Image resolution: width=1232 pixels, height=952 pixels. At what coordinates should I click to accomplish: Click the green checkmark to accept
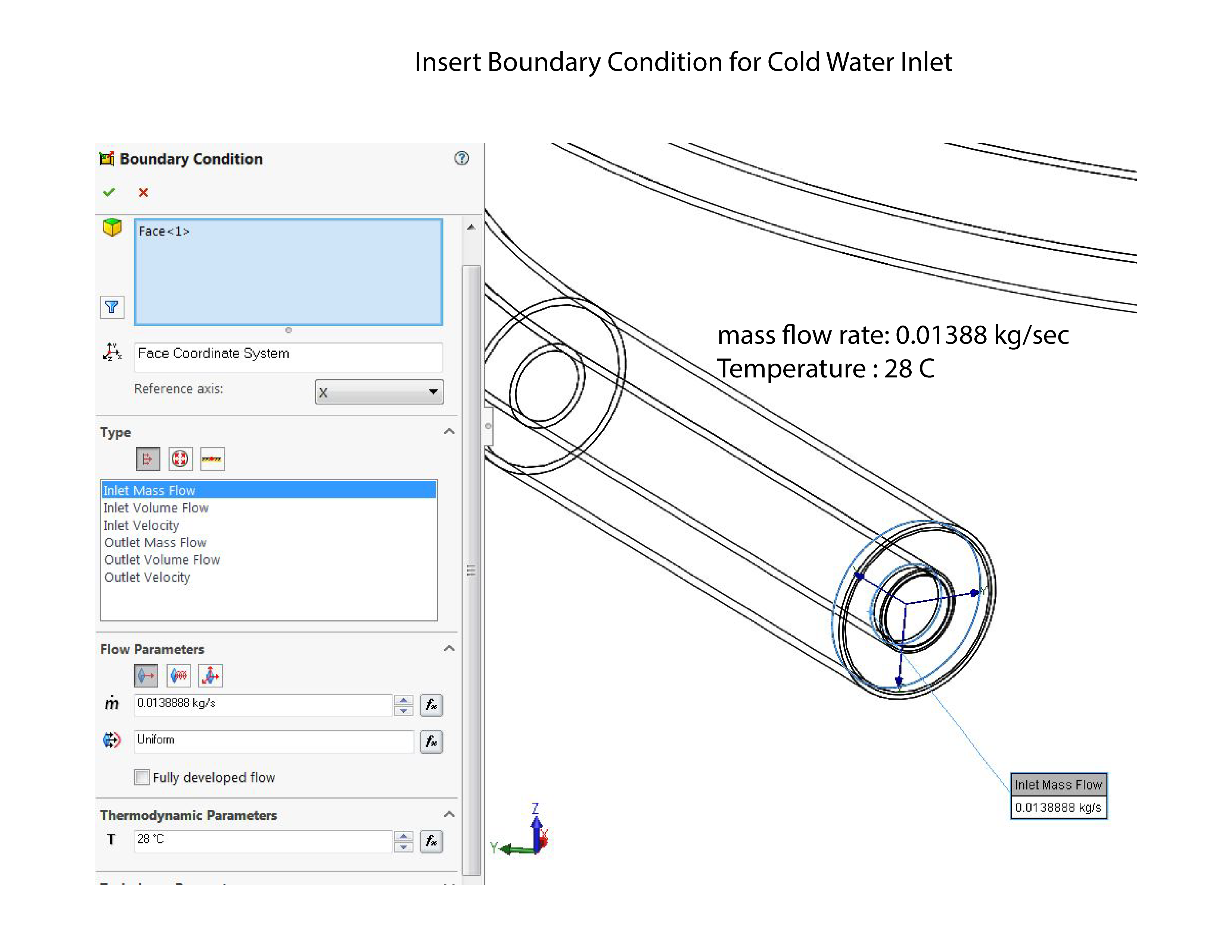[x=109, y=192]
